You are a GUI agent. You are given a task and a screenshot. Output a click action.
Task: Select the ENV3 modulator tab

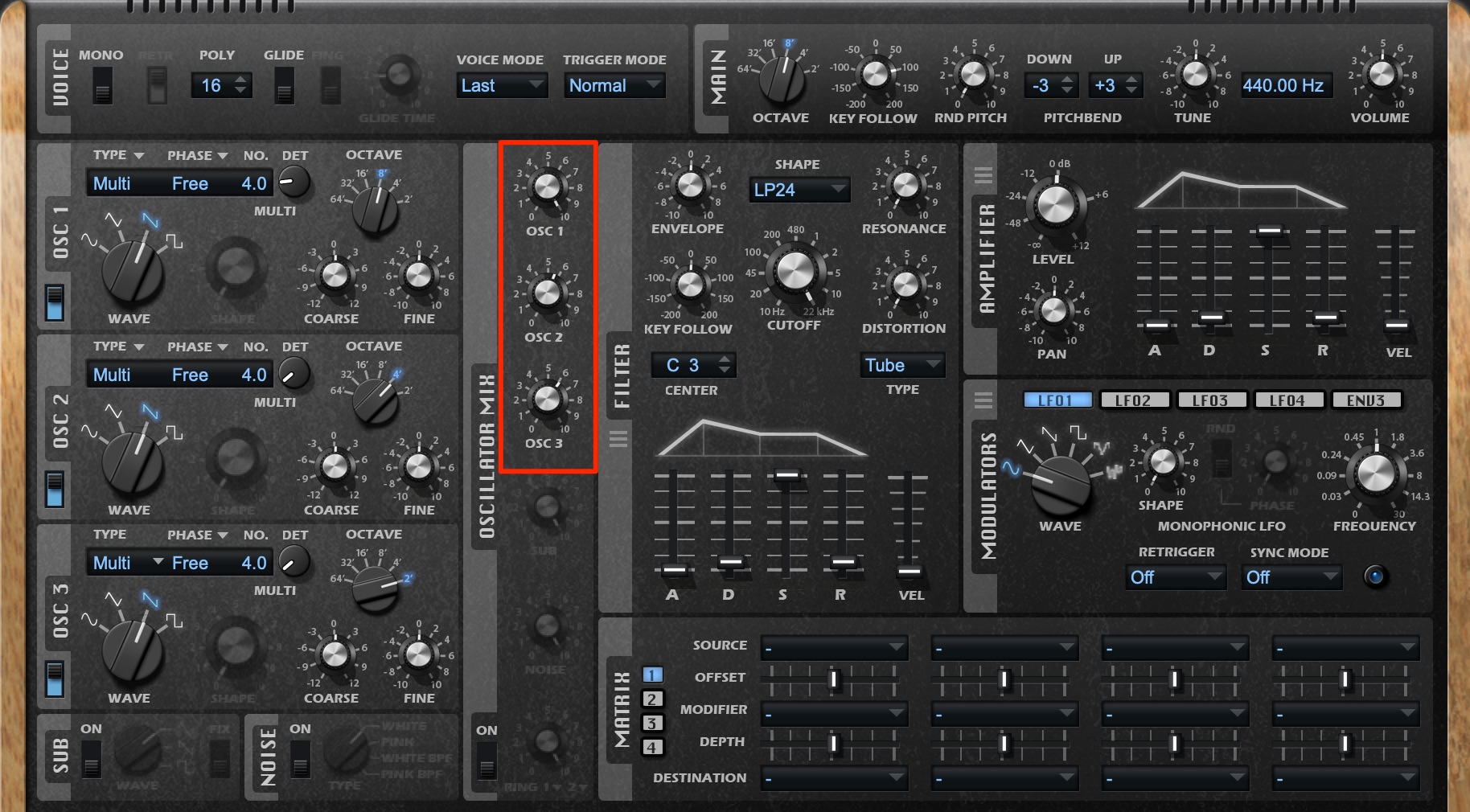point(1366,400)
